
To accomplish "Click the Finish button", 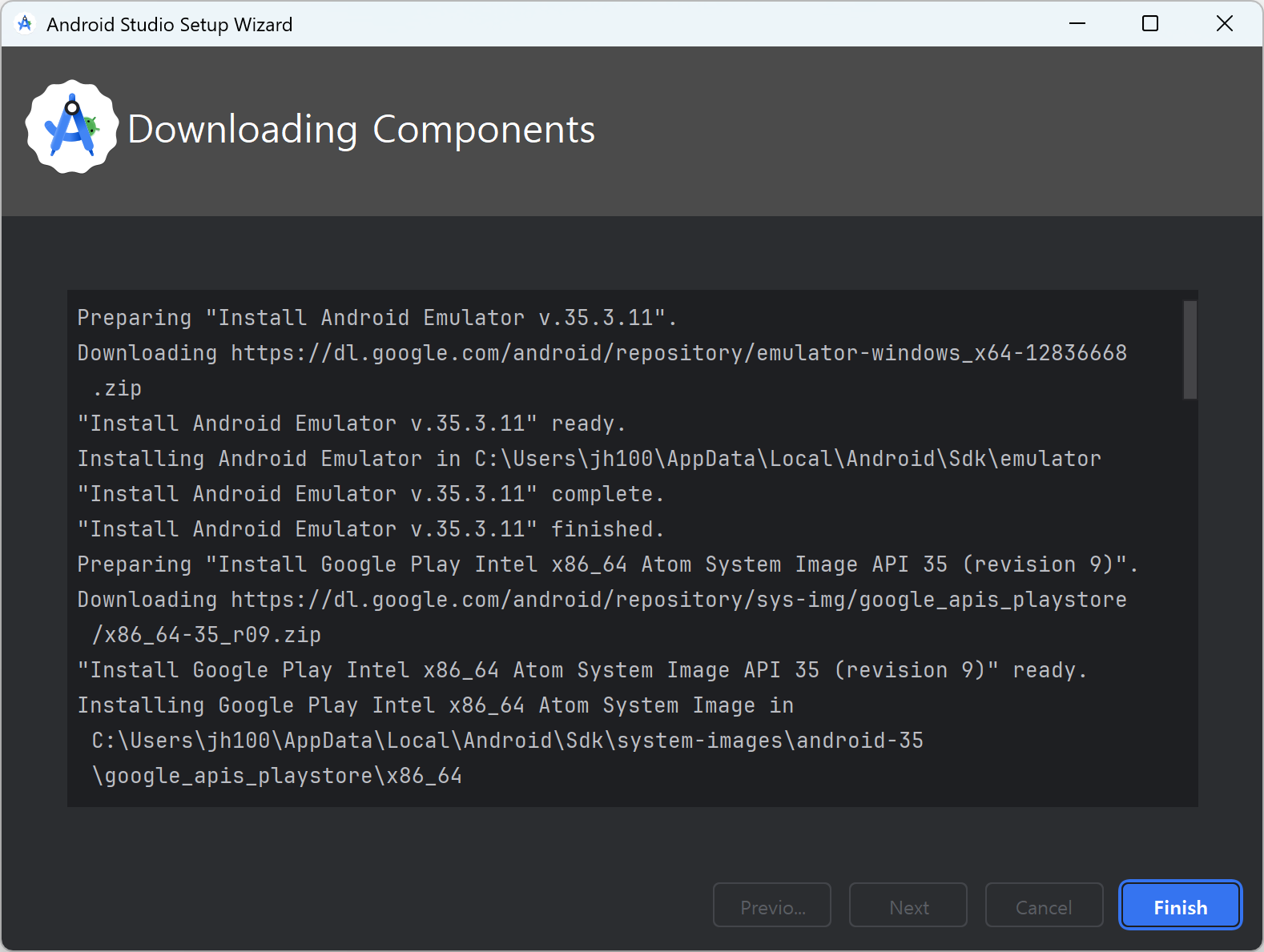I will (1180, 906).
